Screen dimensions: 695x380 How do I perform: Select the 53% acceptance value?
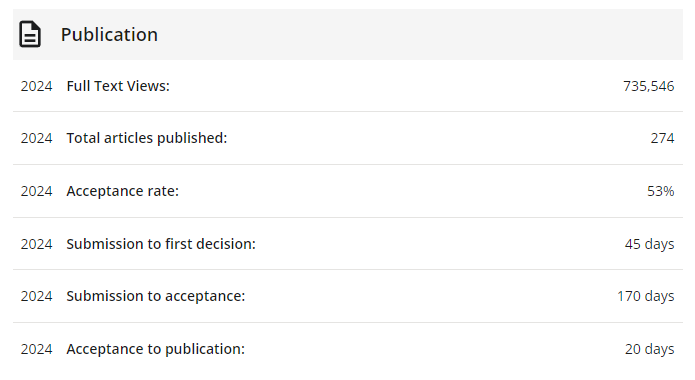click(660, 191)
